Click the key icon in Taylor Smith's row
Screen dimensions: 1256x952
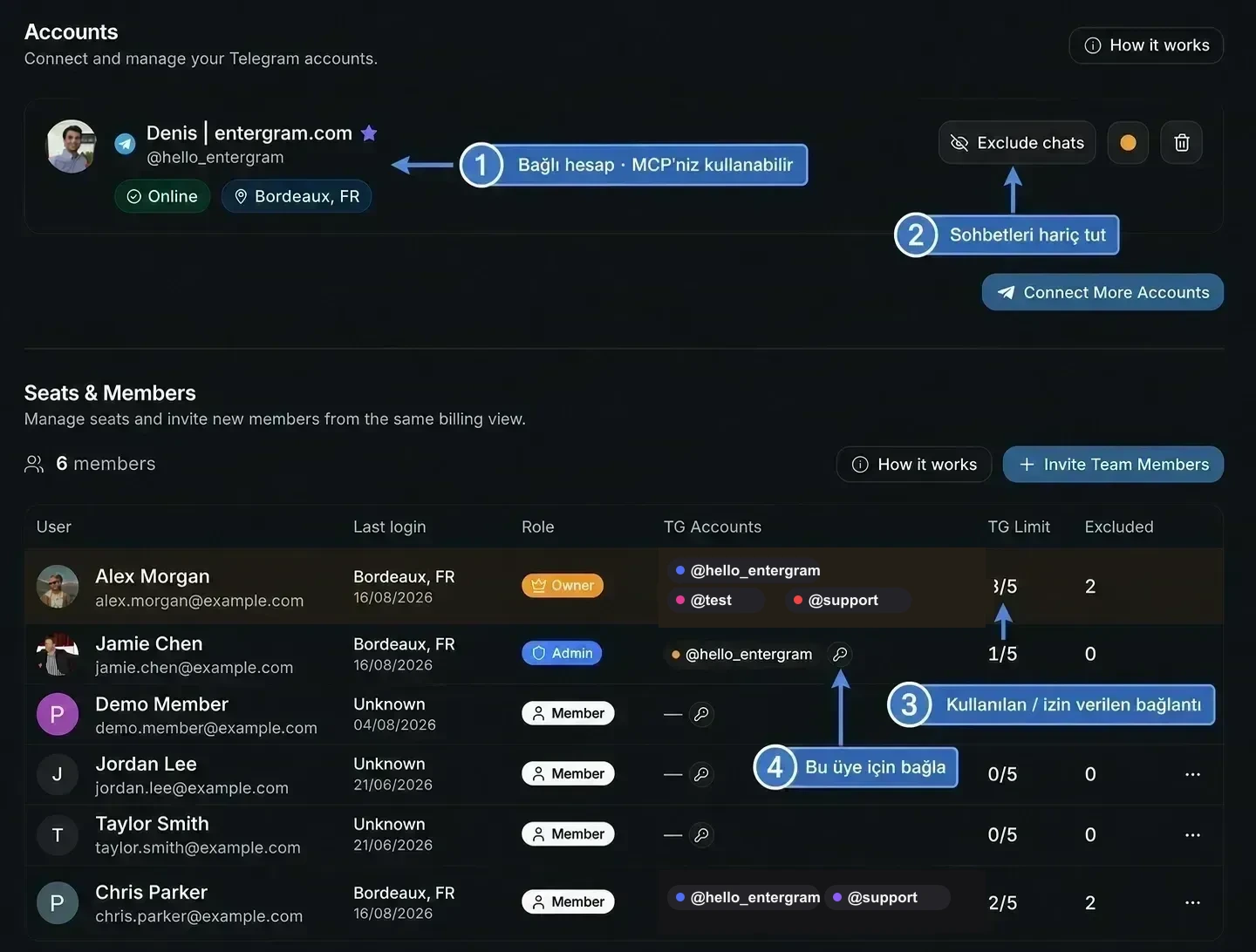click(701, 835)
